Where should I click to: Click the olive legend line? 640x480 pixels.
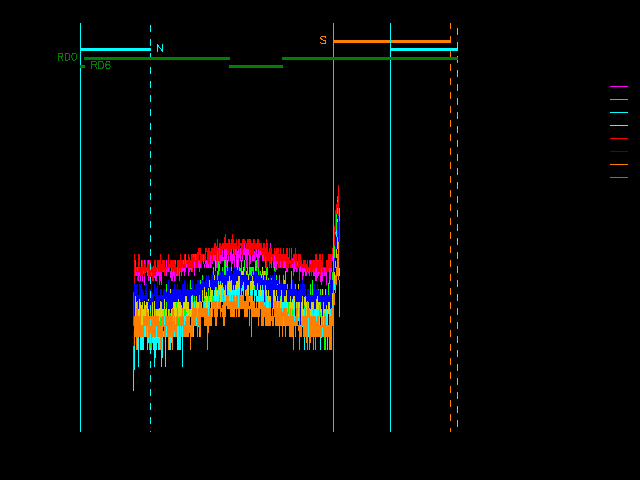(x=619, y=178)
